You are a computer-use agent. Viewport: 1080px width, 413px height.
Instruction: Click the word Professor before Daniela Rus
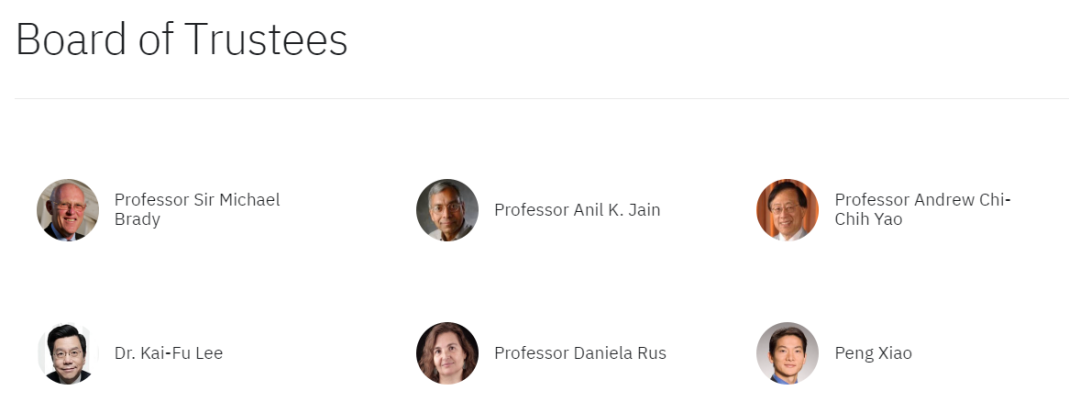point(532,353)
